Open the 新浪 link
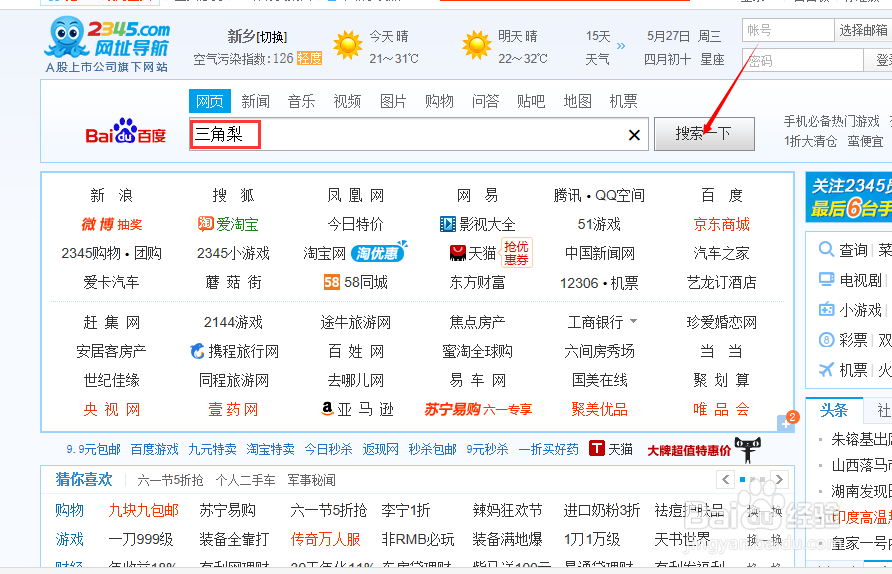The width and height of the screenshot is (892, 574). pyautogui.click(x=112, y=195)
